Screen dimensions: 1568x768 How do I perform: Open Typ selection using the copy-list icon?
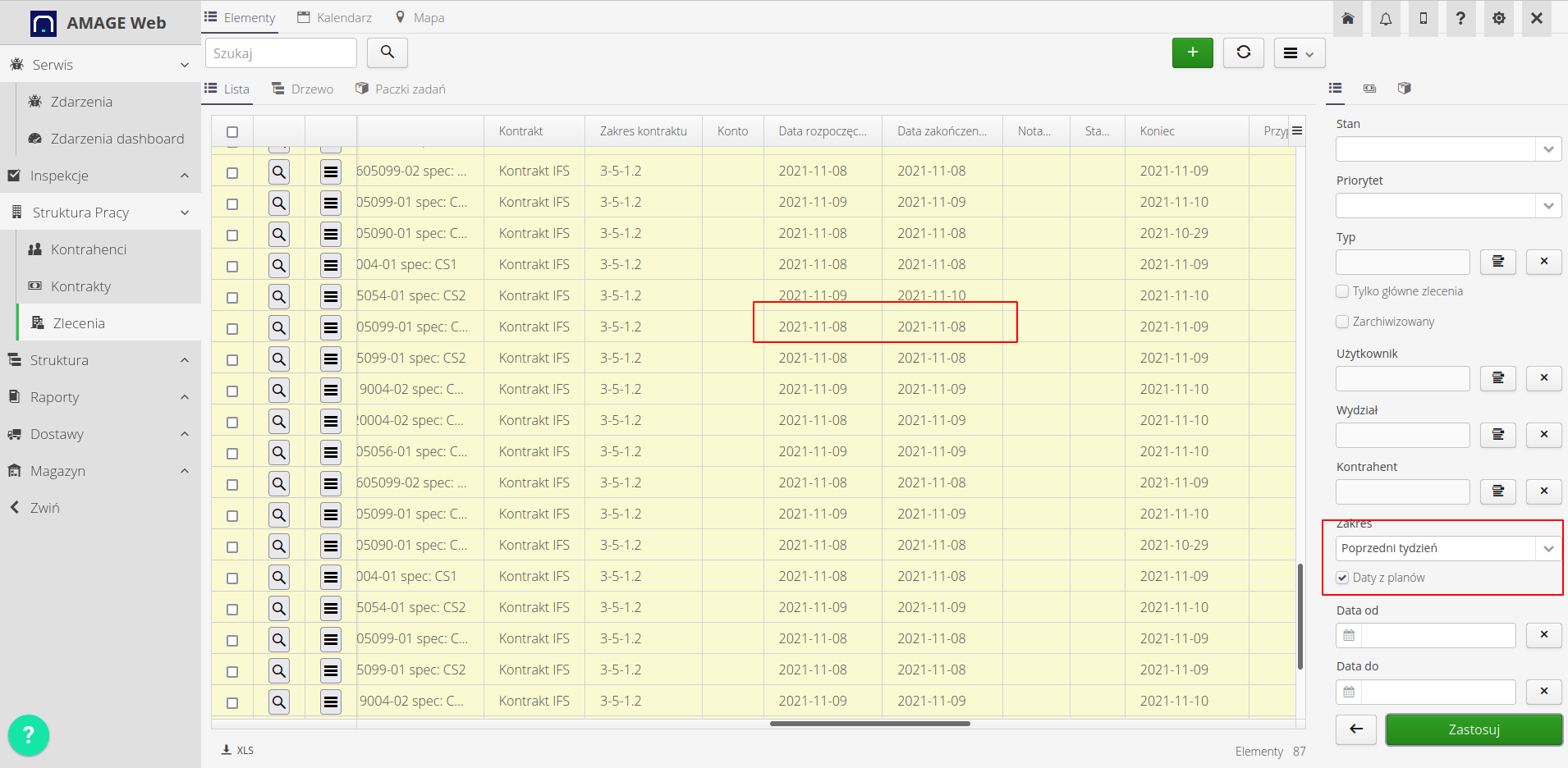[1497, 262]
